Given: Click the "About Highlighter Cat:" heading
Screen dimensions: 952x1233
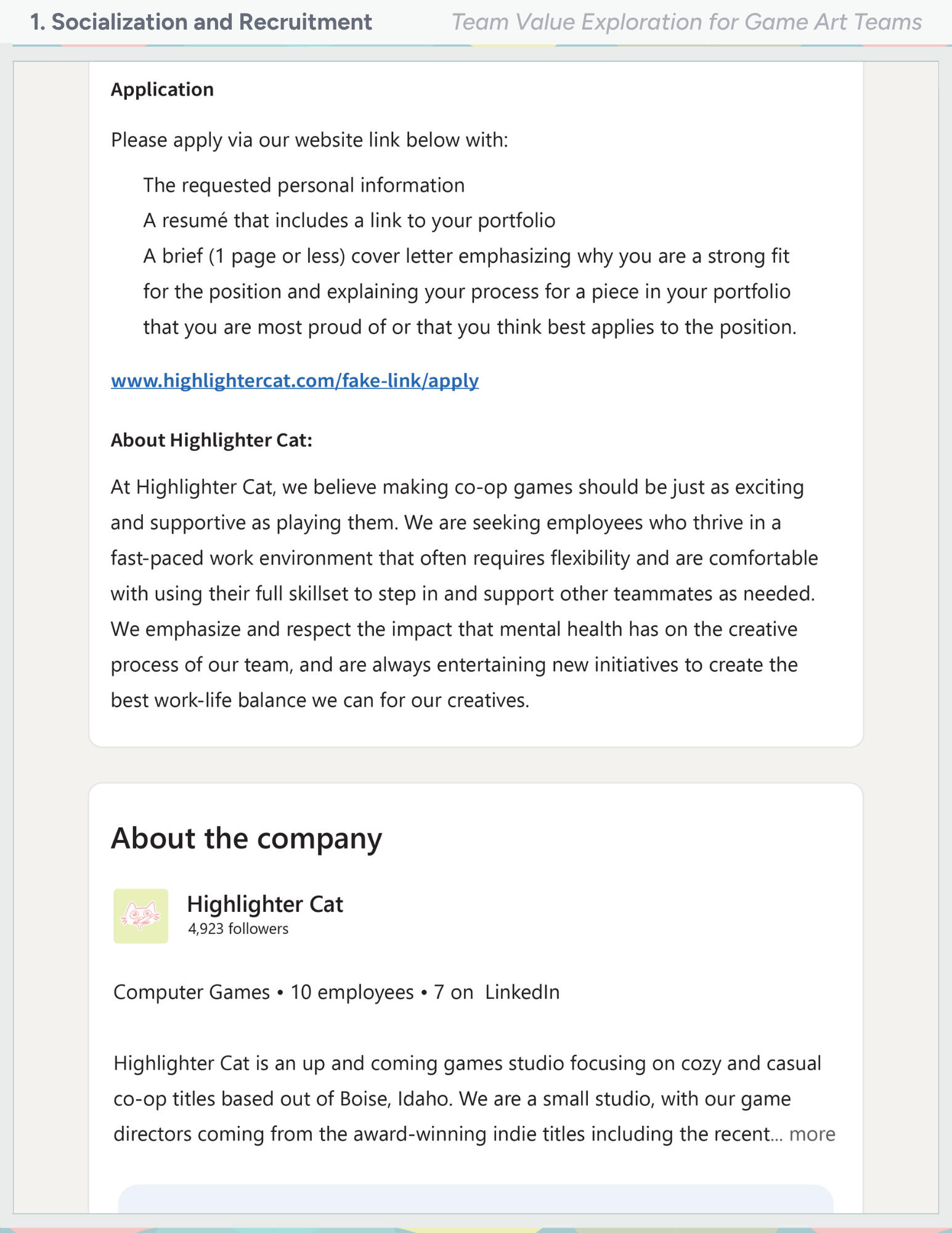Looking at the screenshot, I should [211, 440].
